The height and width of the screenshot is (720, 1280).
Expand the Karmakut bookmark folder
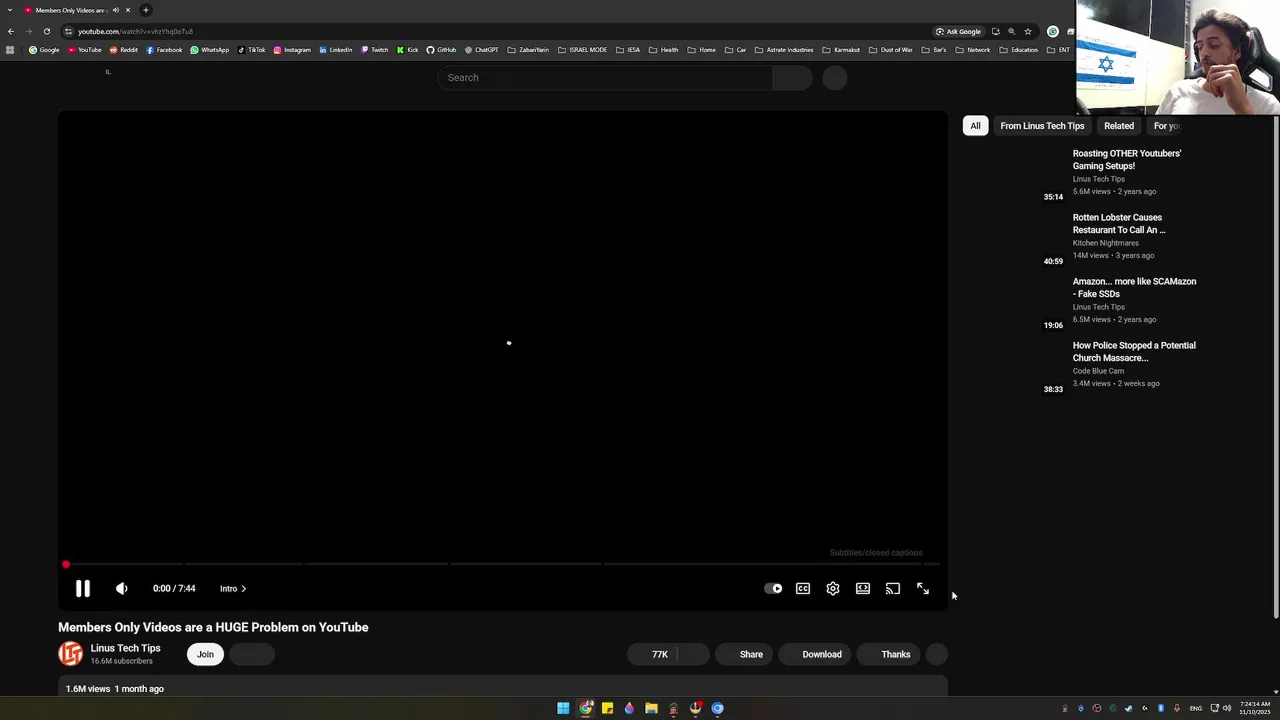(x=841, y=50)
